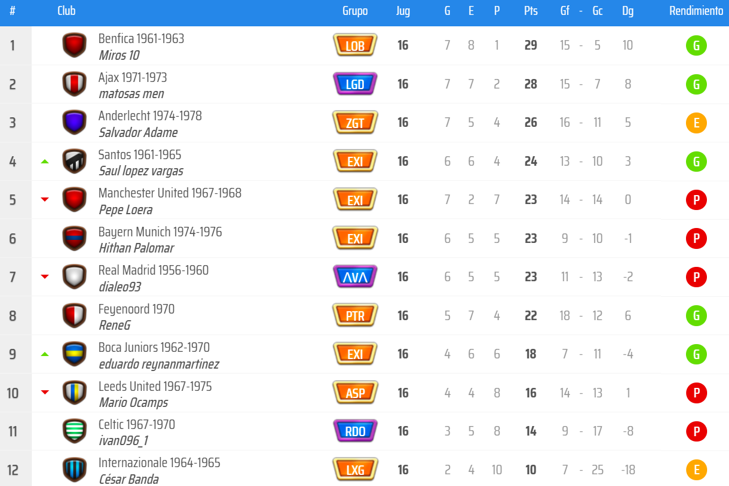Viewport: 729px width, 486px height.
Task: Click Boca Juniors 1962-1970 club name
Action: coord(154,347)
